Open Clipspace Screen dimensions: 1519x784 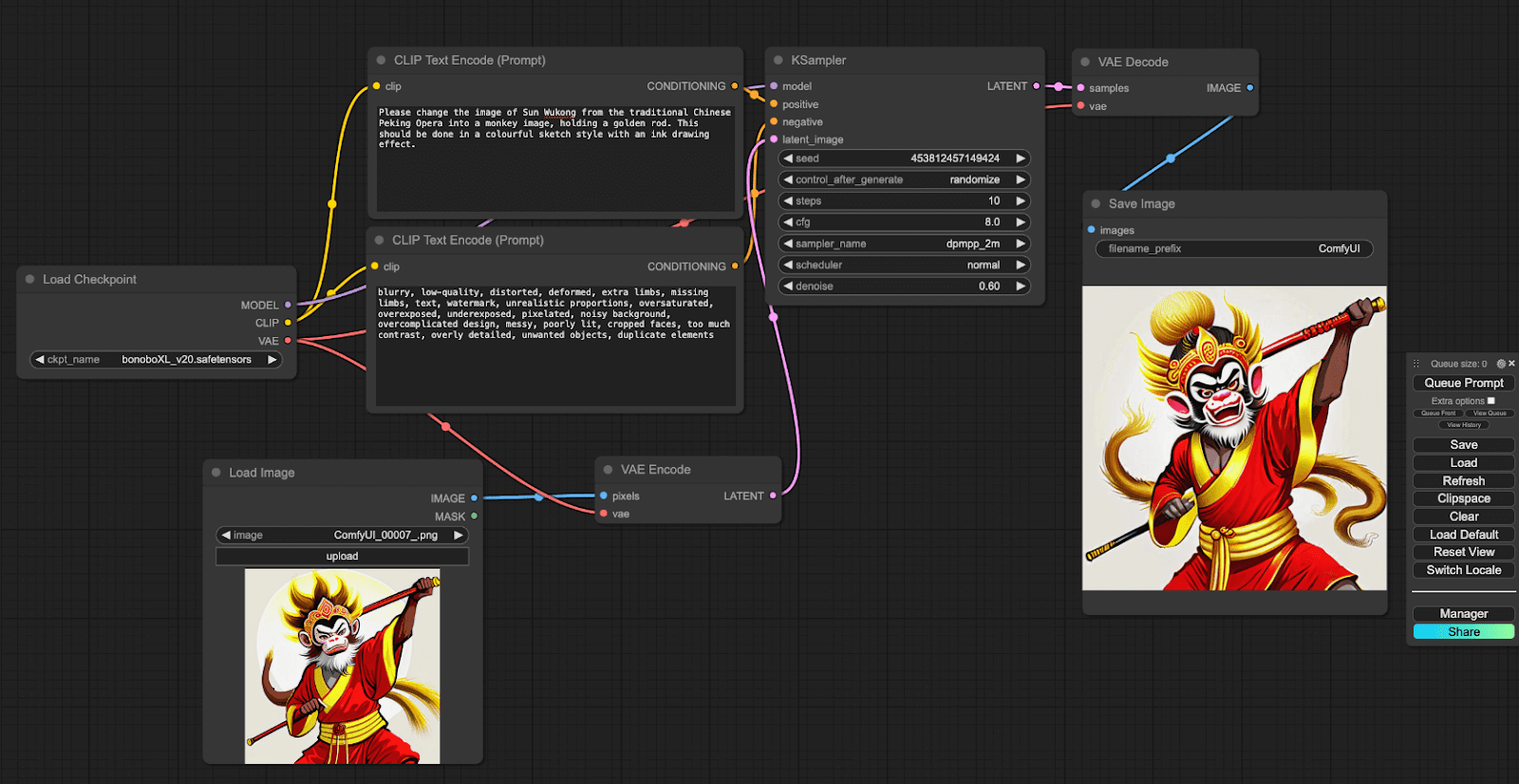click(x=1464, y=498)
